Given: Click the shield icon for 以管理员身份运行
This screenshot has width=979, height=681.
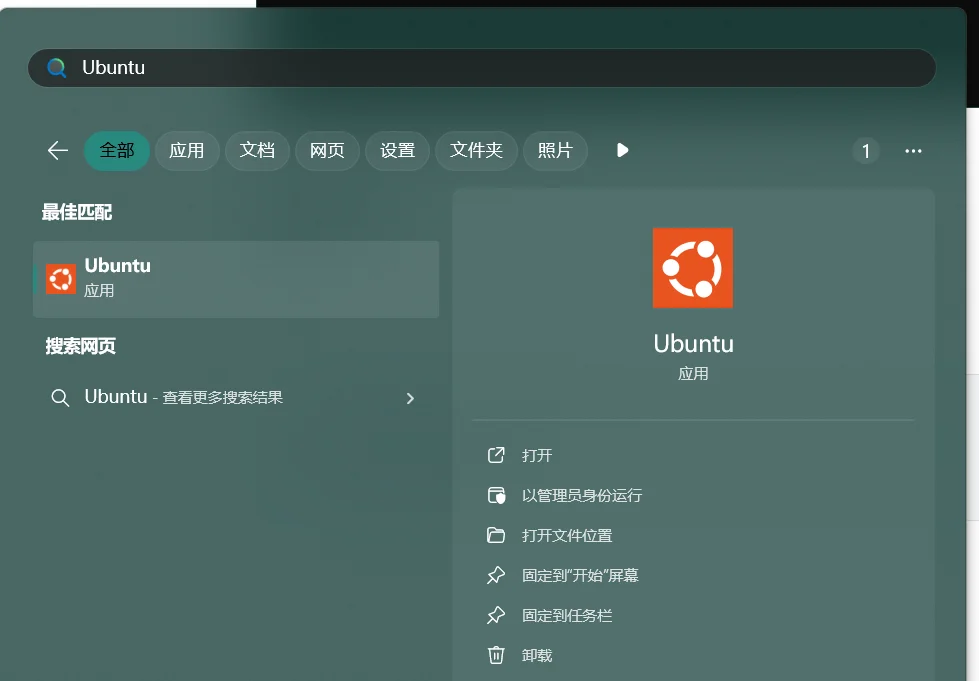Looking at the screenshot, I should click(x=496, y=495).
